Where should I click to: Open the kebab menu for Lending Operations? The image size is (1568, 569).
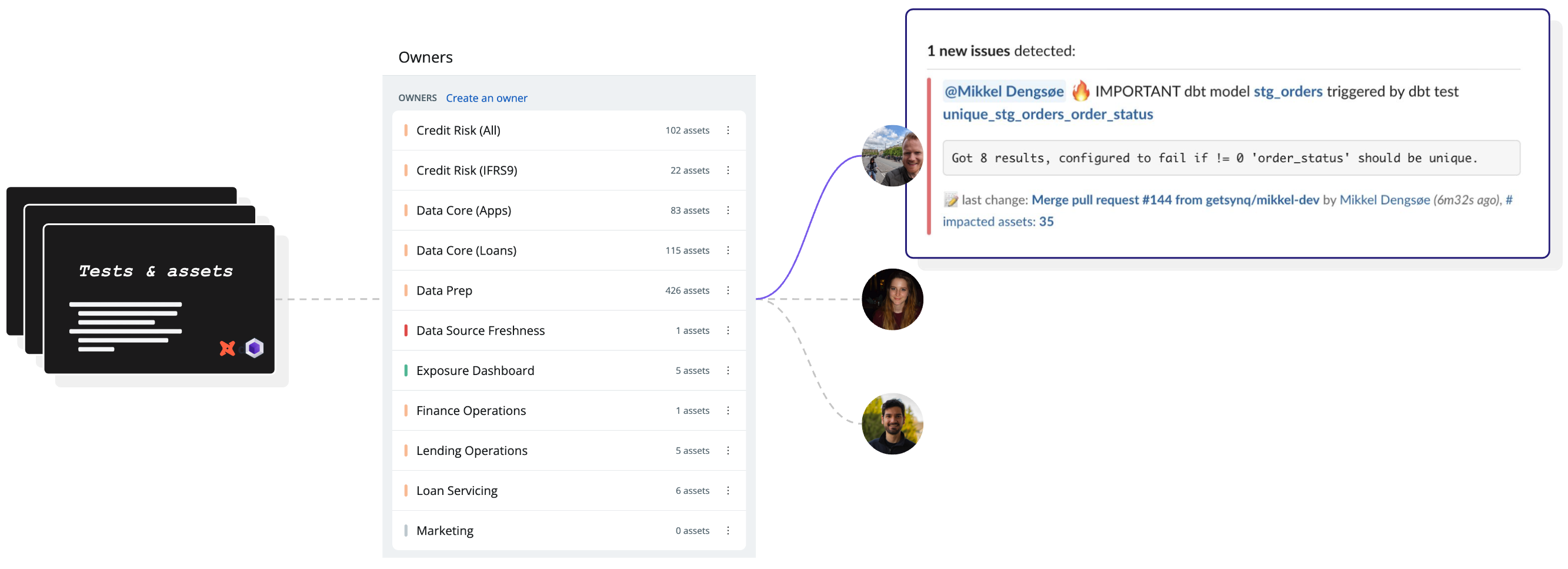728,451
